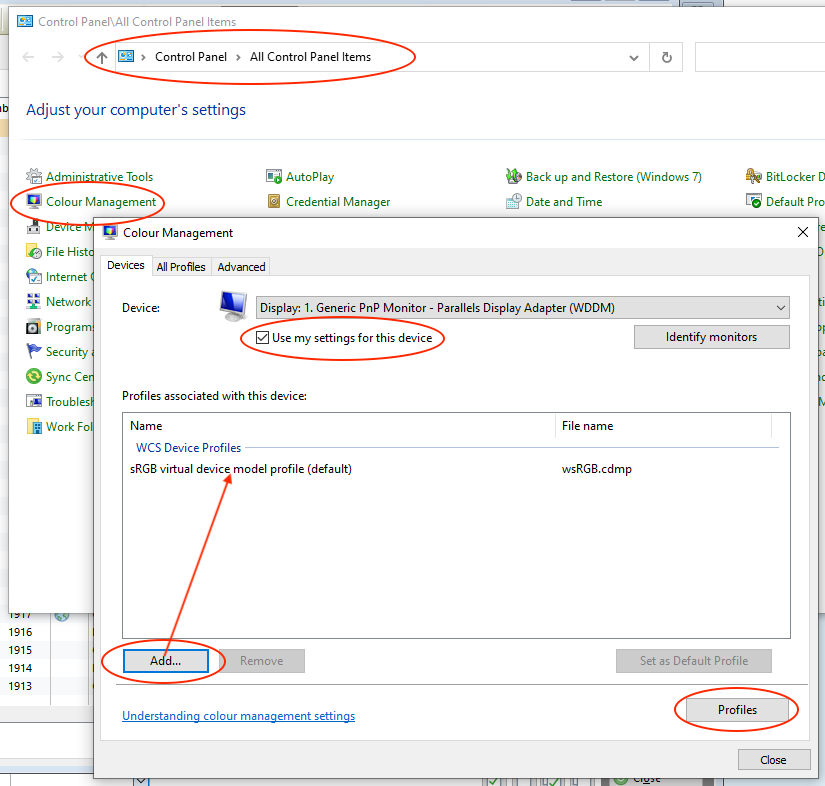Open File History icon
Image resolution: width=825 pixels, height=786 pixels.
(x=34, y=251)
